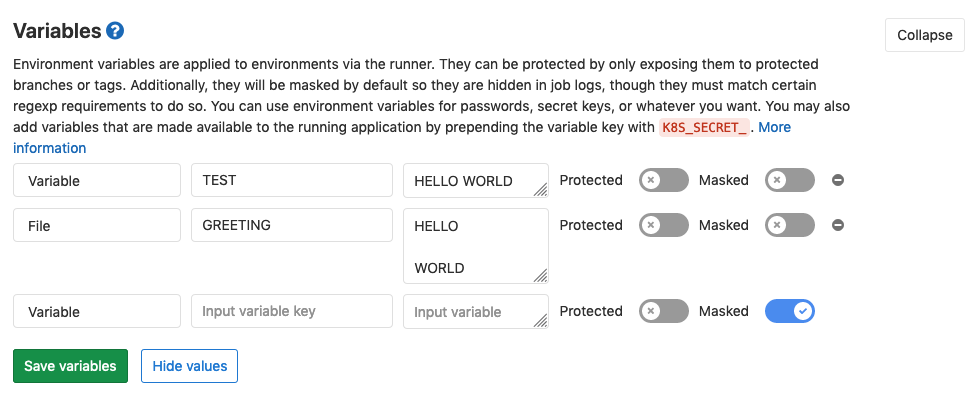Enable Protected for the GREETING variable

(664, 225)
